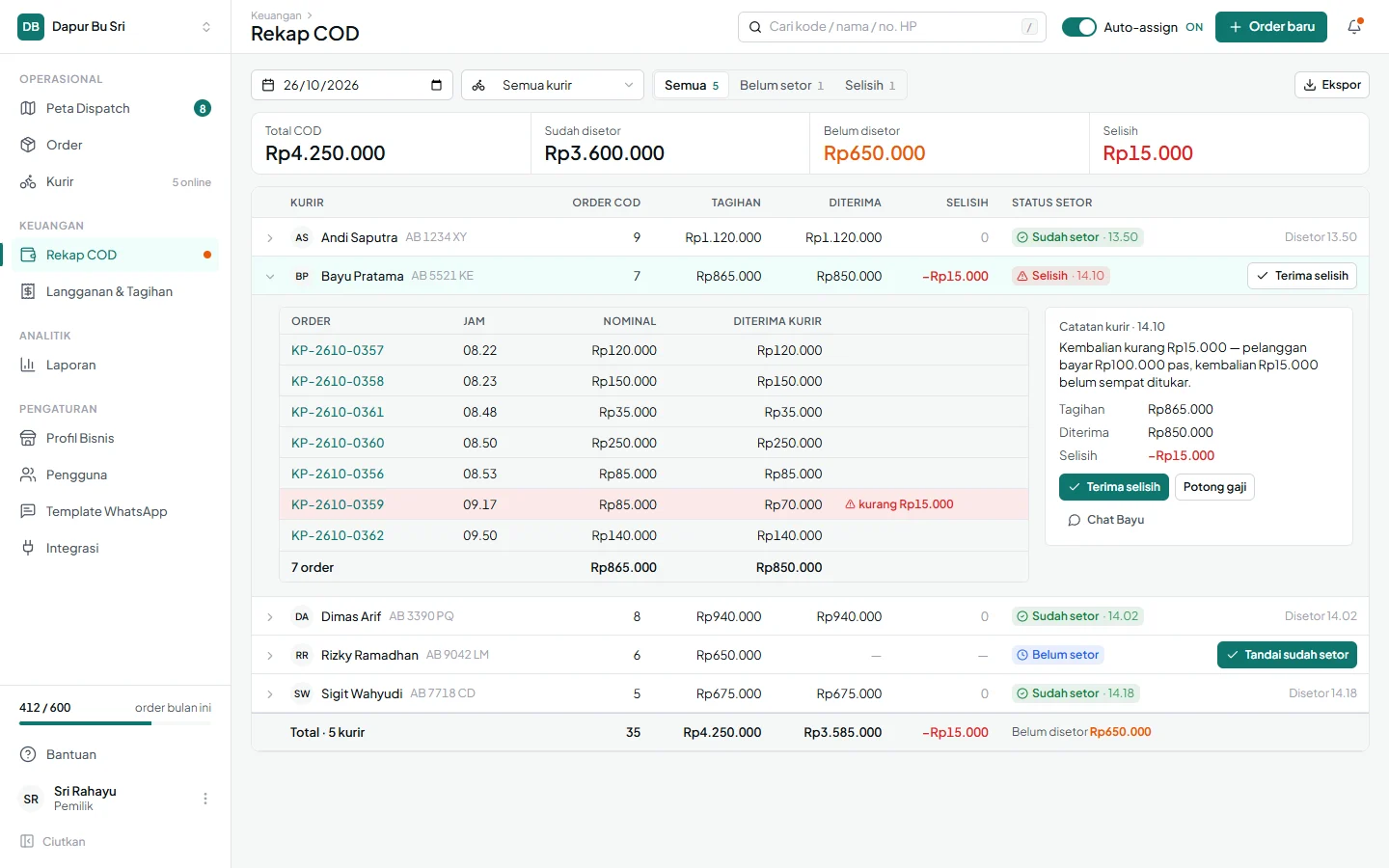This screenshot has width=1389, height=868.
Task: Click the DB business logo
Action: tap(31, 27)
